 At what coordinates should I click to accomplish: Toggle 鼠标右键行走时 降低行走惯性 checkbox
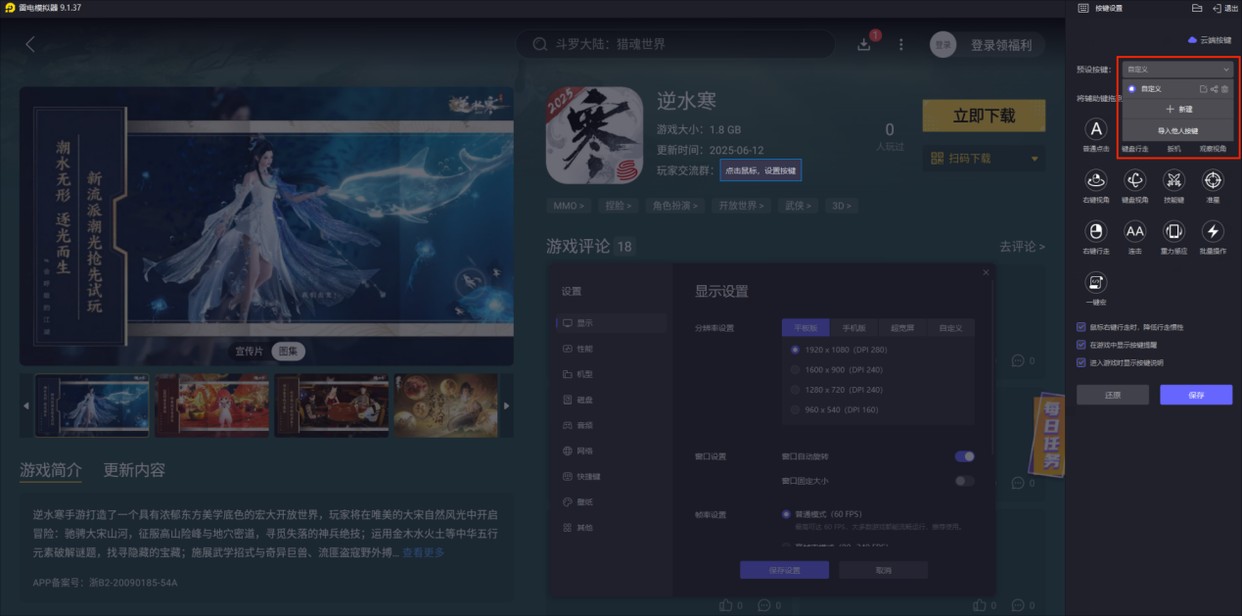pos(1081,327)
